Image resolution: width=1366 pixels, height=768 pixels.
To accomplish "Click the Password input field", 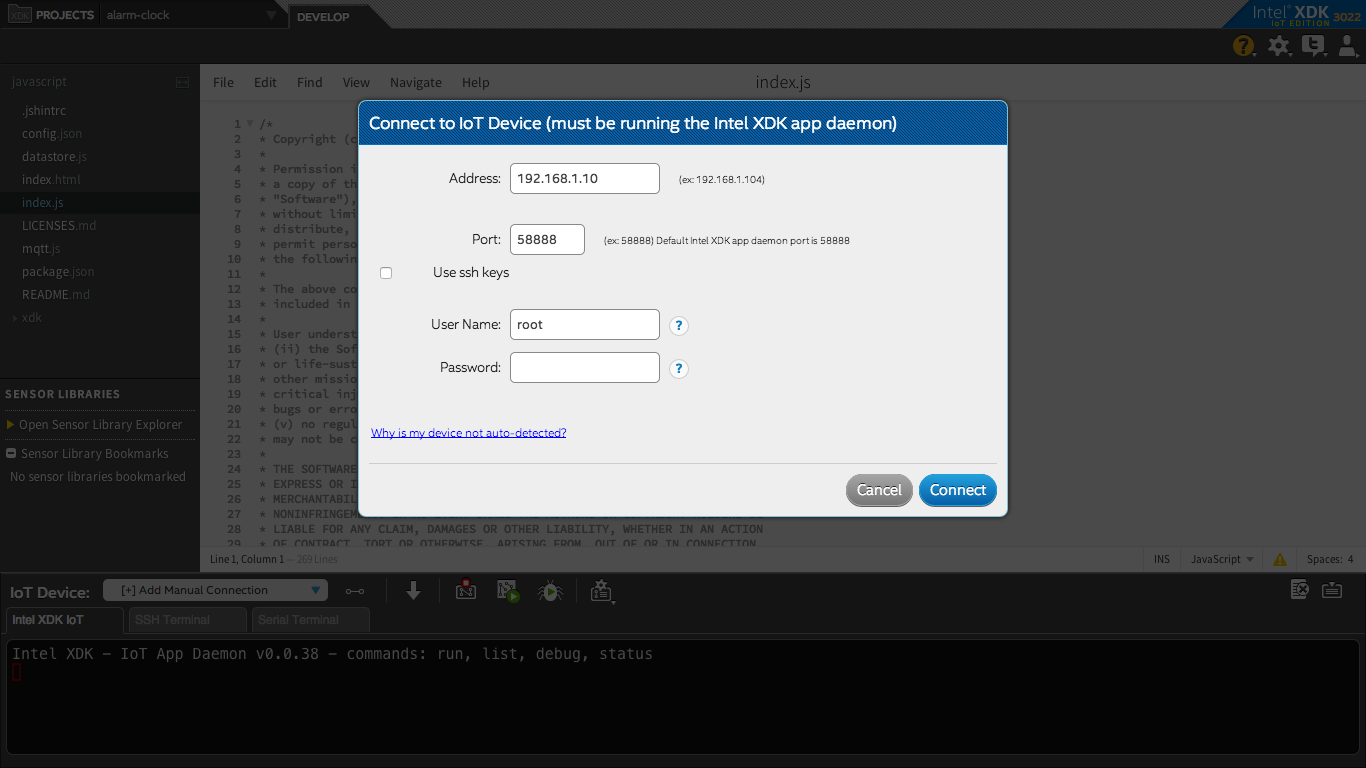I will point(585,367).
